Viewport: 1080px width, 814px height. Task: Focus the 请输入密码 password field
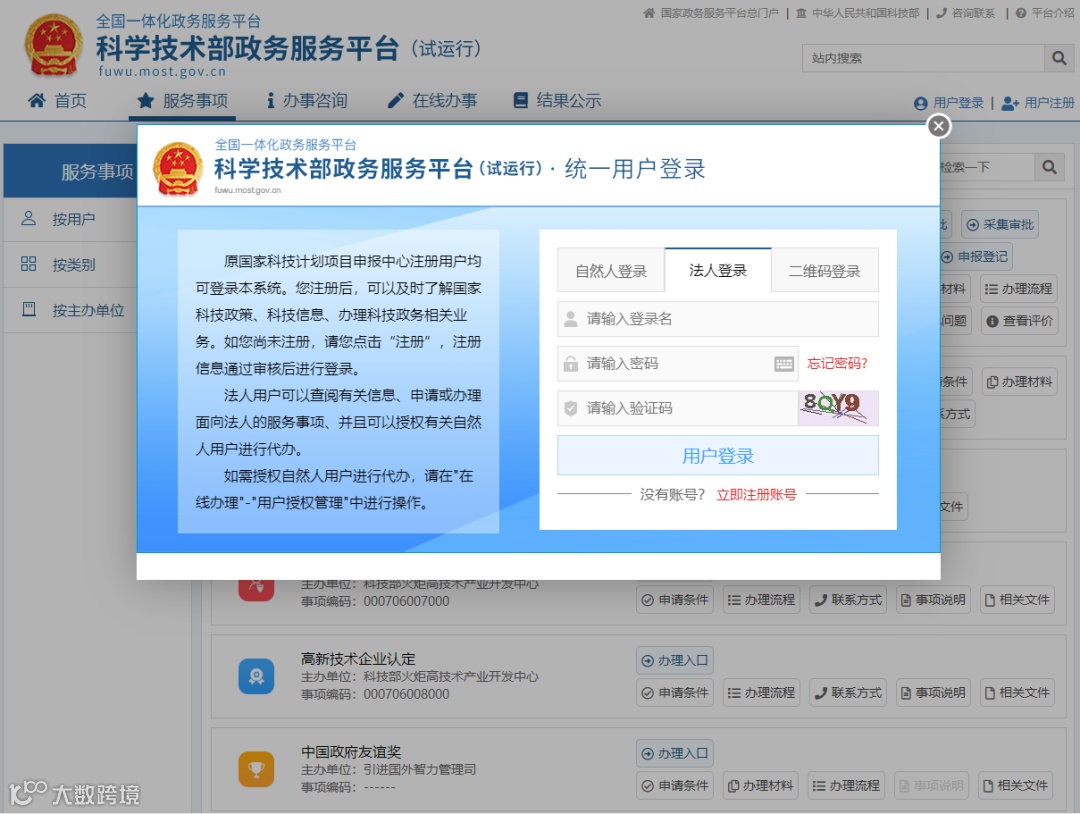pos(678,364)
